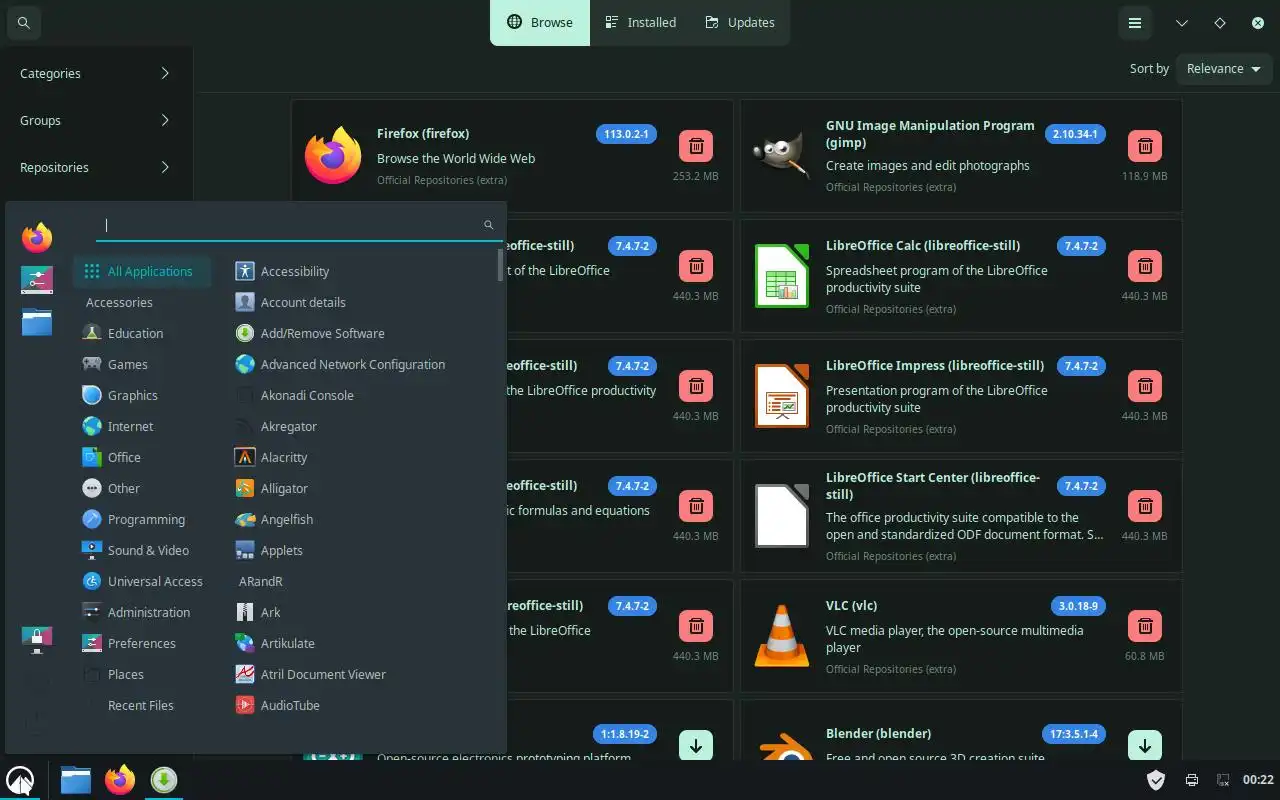
Task: Install Blender with the download arrow button
Action: coord(1145,746)
